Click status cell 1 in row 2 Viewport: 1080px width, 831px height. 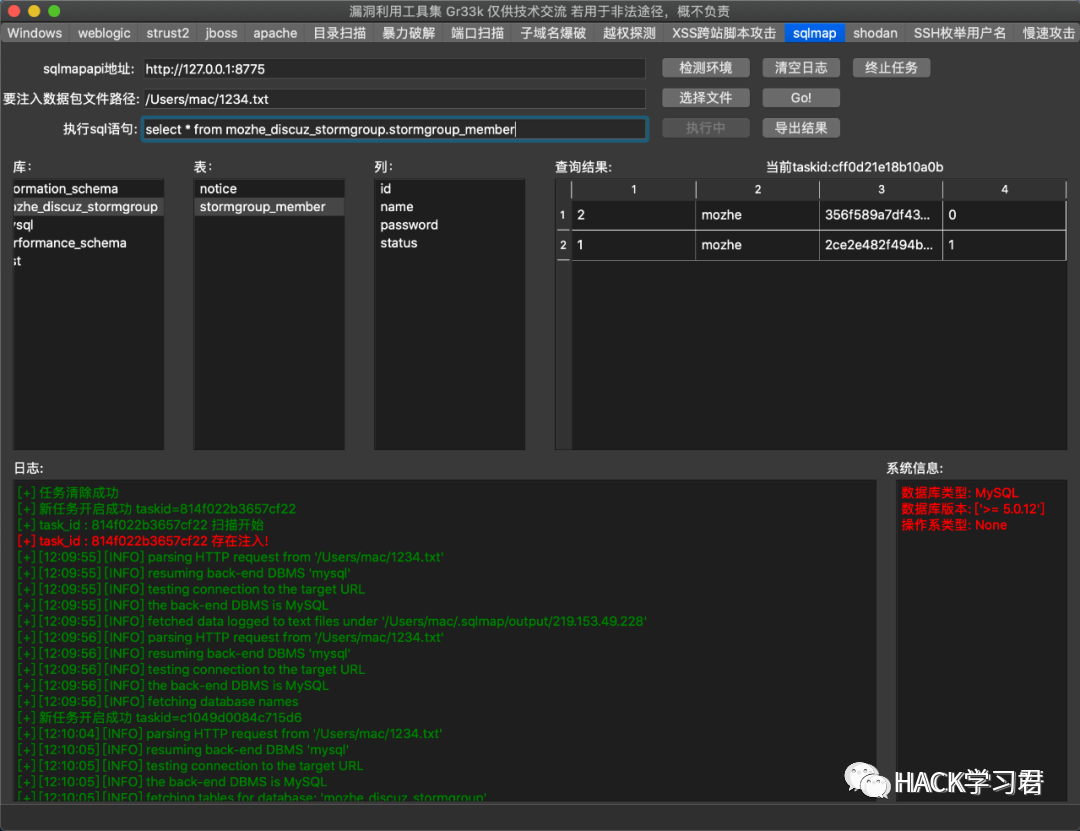click(1004, 245)
